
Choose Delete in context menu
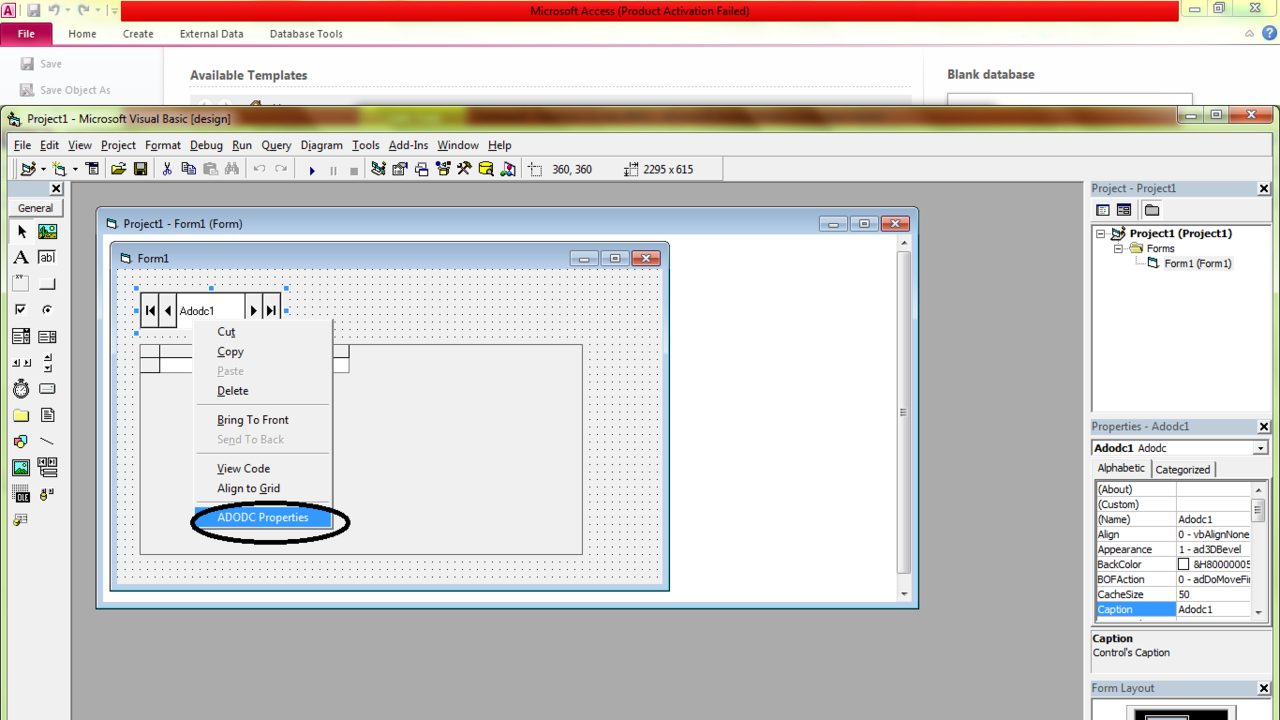pyautogui.click(x=233, y=391)
